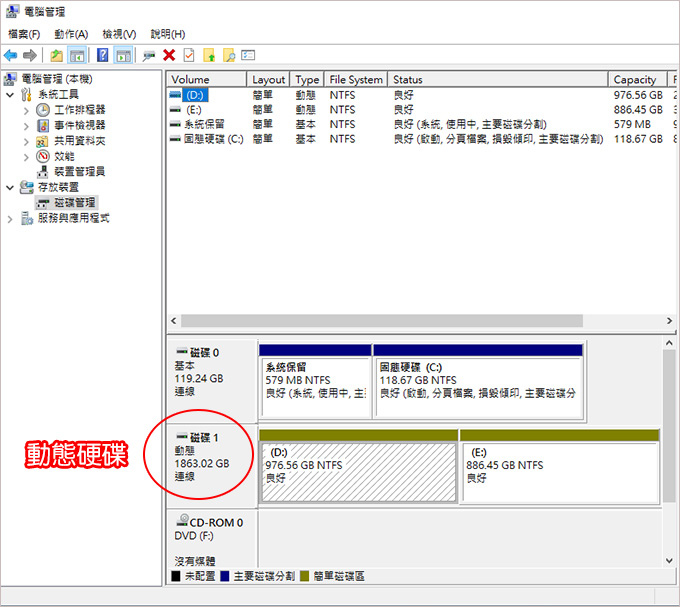Click the Back arrow toolbar icon
Screen dimensions: 680x607
pos(10,55)
